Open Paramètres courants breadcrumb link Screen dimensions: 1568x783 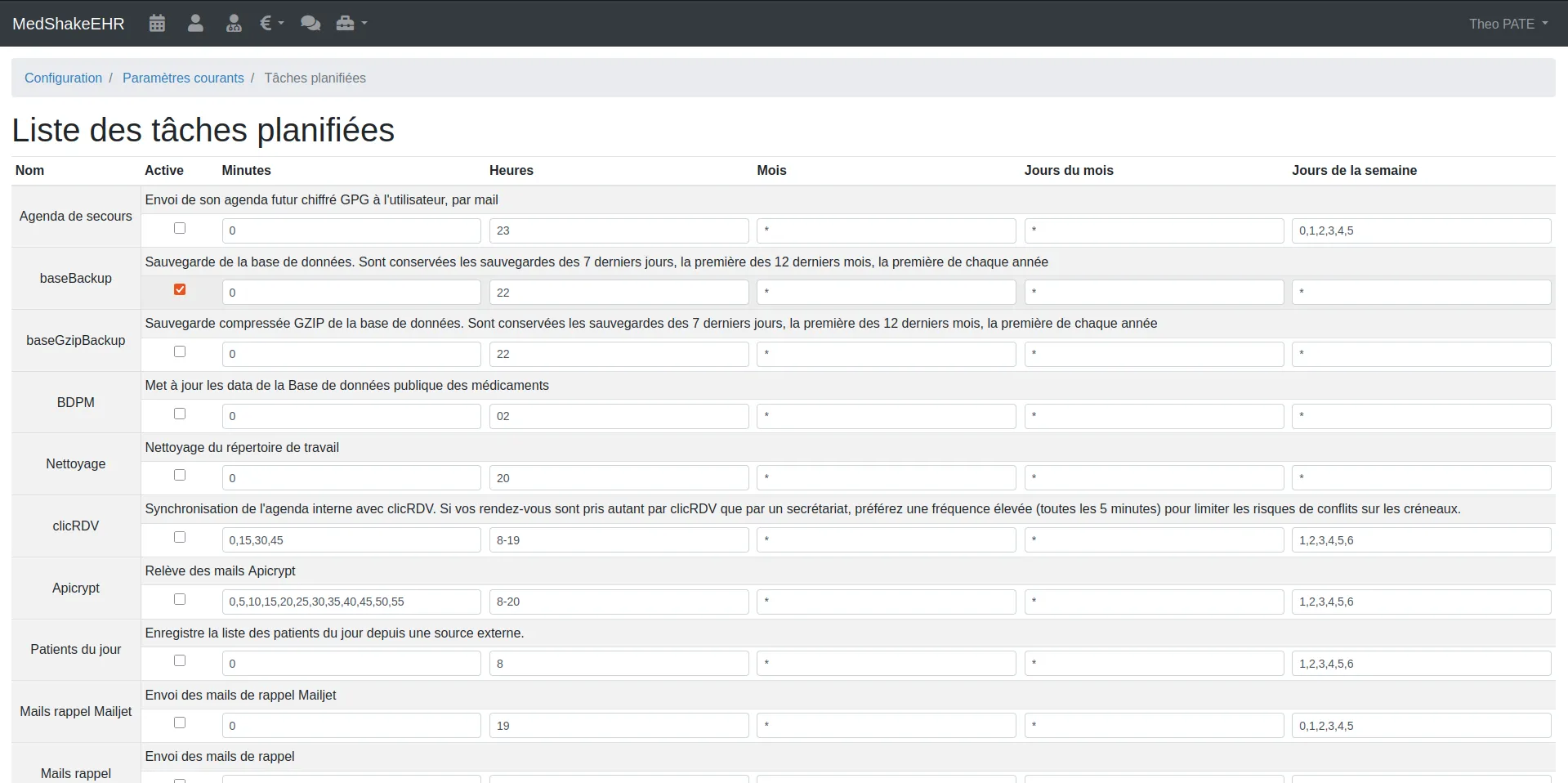(183, 78)
